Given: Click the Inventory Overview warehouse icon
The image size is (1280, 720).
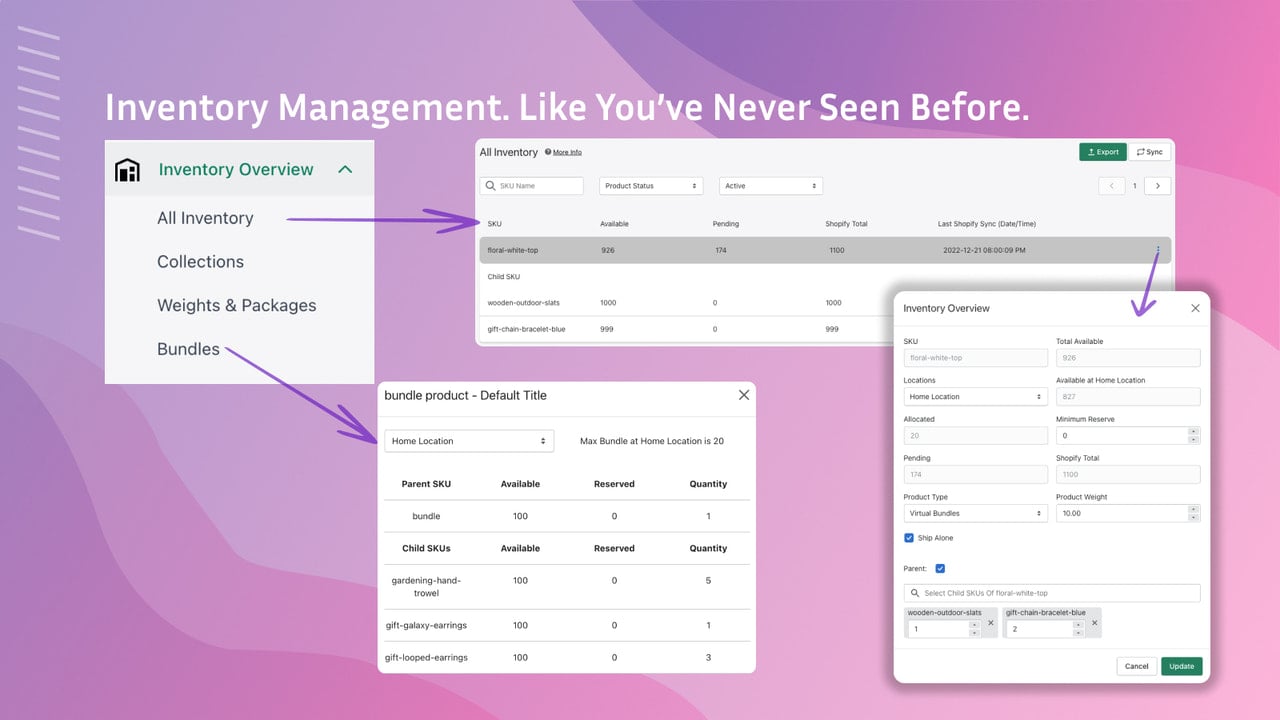Looking at the screenshot, I should point(127,170).
